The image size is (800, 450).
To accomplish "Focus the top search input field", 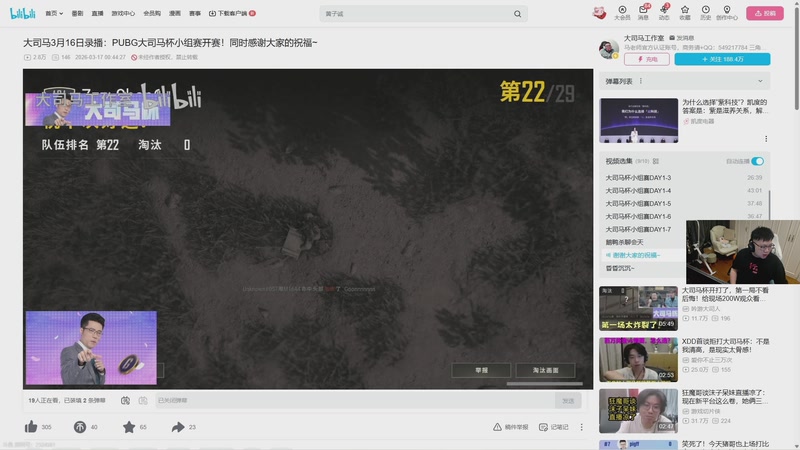I will (x=417, y=14).
